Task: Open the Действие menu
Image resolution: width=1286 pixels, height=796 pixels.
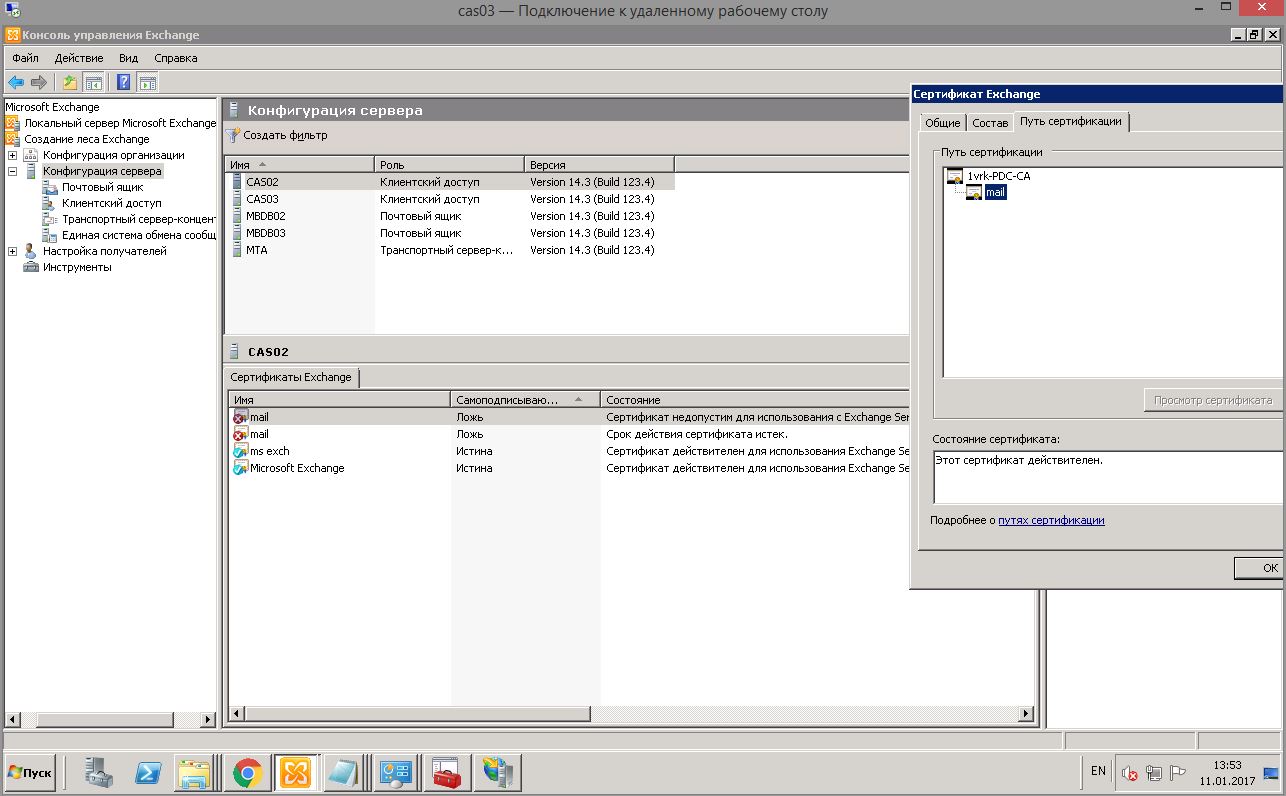Action: (79, 58)
